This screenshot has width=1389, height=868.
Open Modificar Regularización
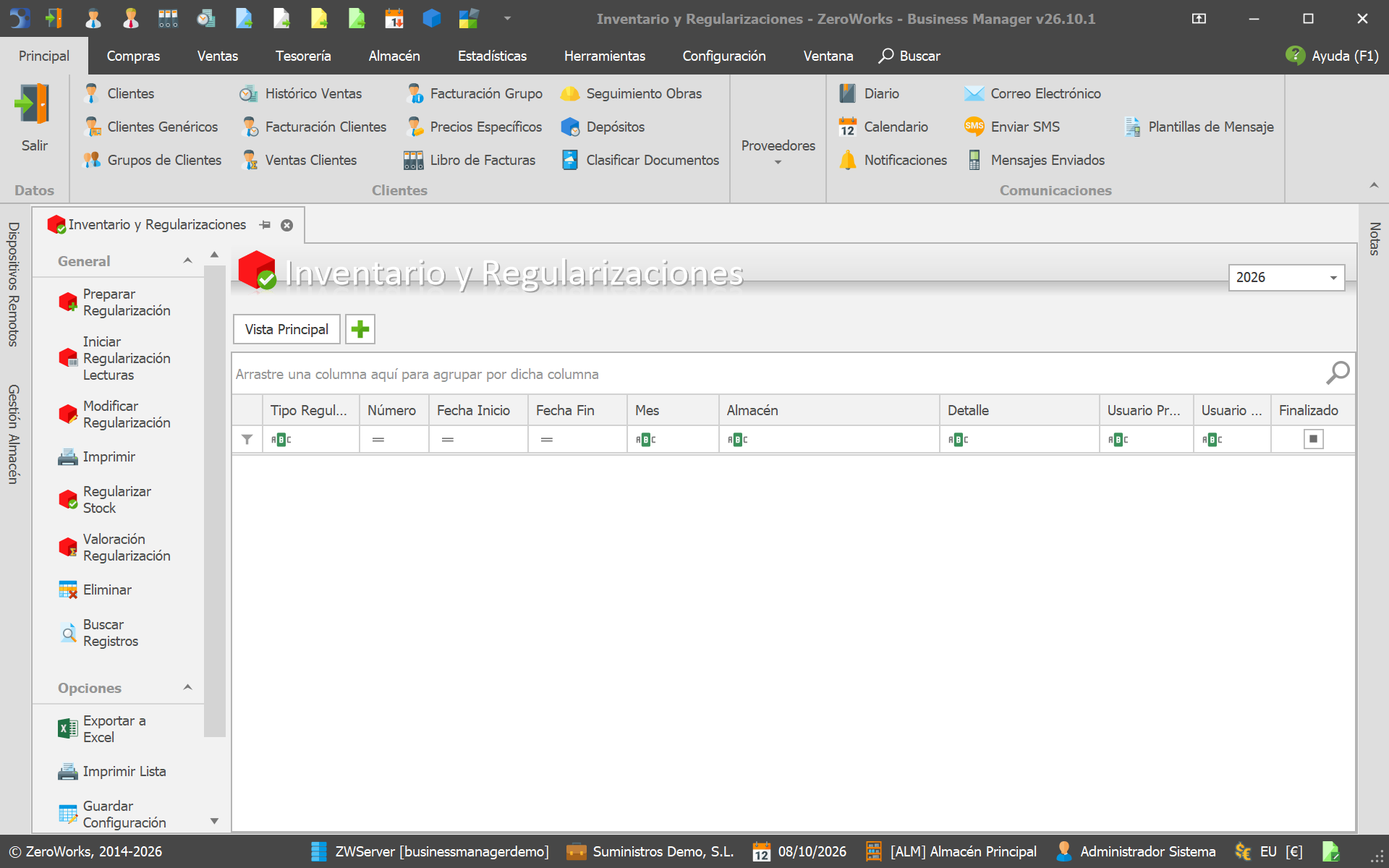click(116, 414)
